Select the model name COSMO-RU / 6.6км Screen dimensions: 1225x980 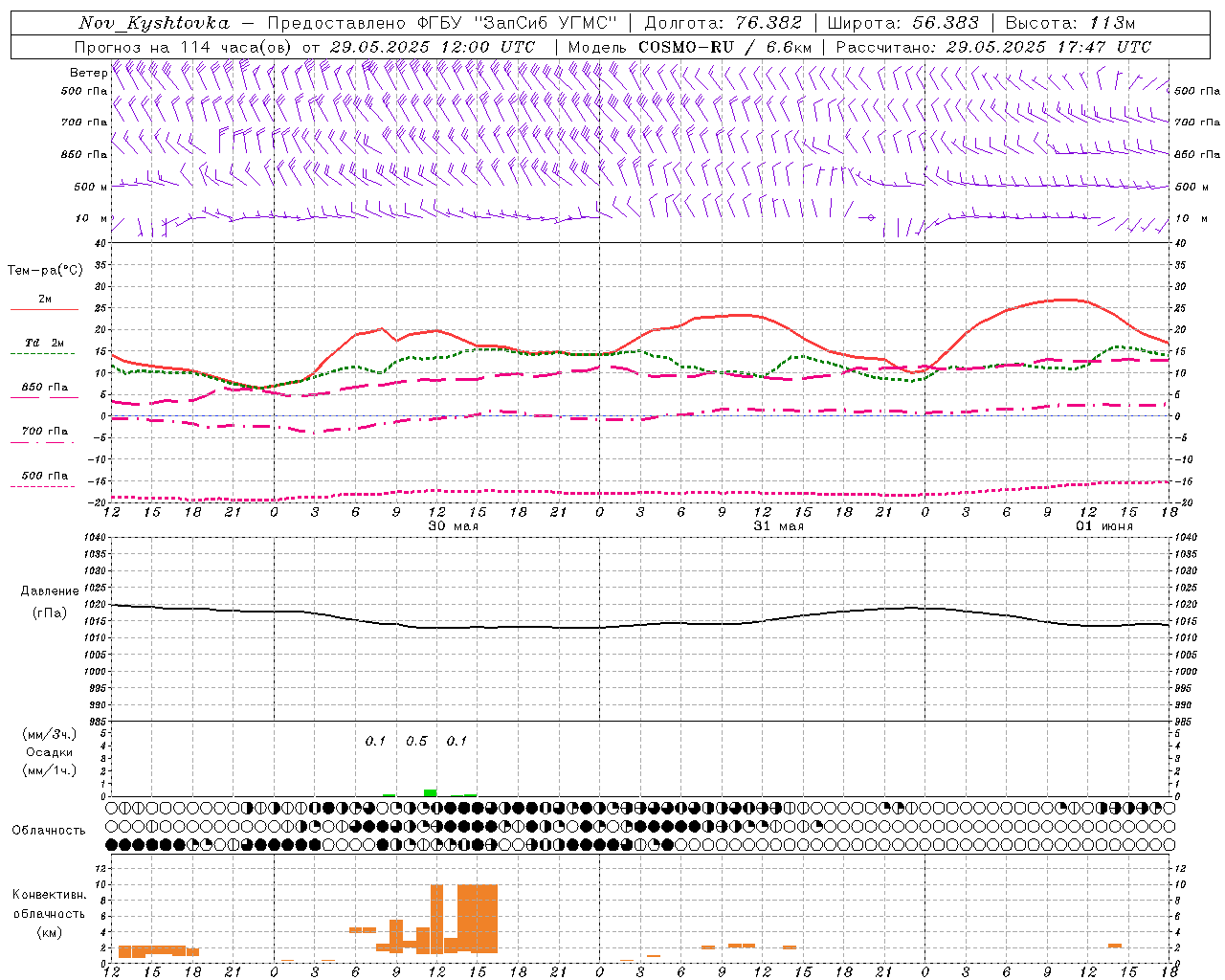[x=724, y=47]
